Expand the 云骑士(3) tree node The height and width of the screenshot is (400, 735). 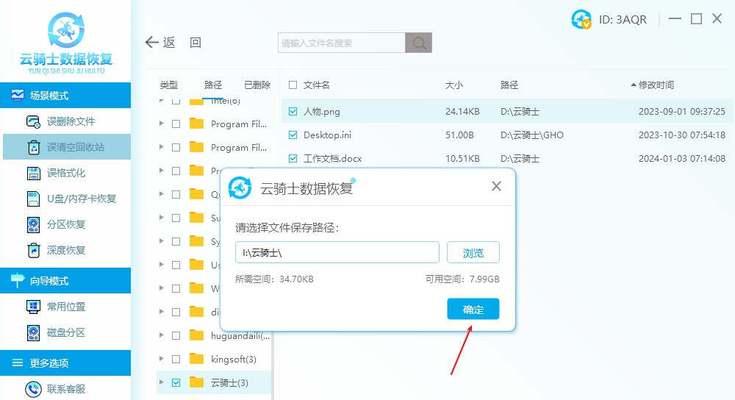pyautogui.click(x=161, y=382)
